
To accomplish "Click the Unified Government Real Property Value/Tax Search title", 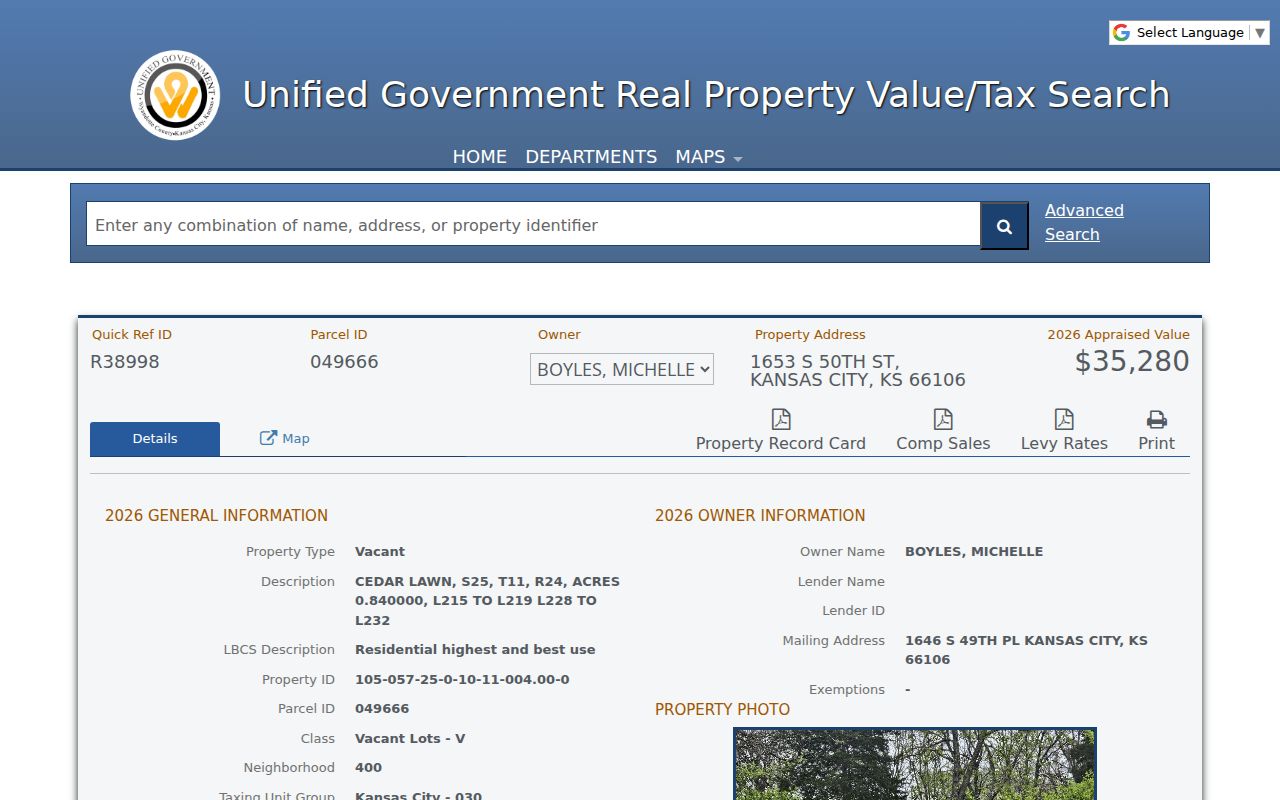I will [x=706, y=95].
